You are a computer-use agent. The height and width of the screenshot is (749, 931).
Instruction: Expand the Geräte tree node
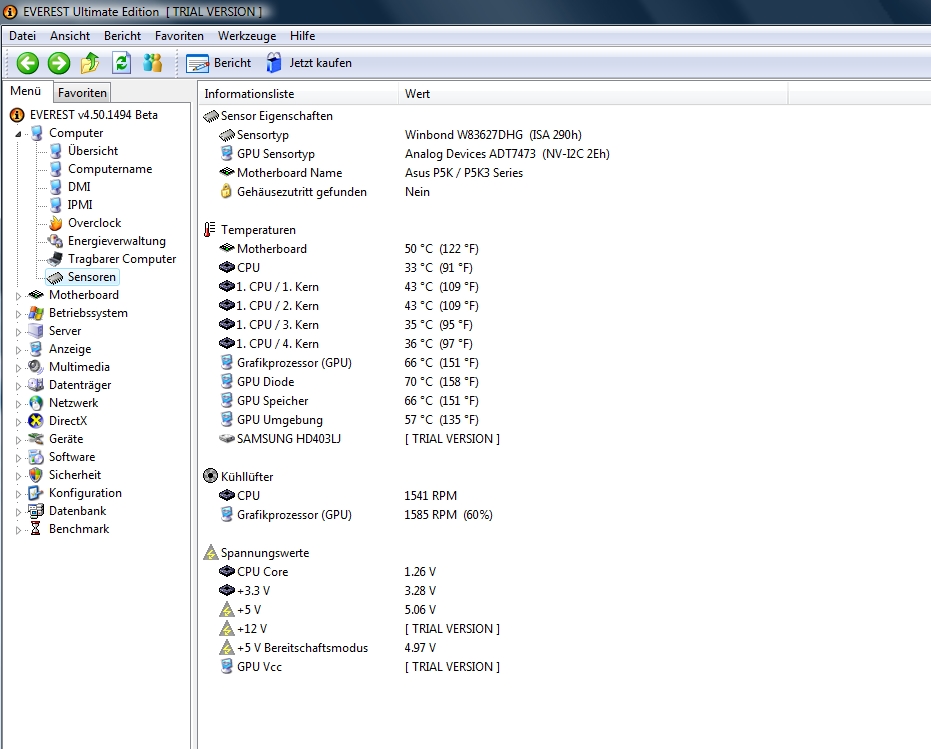coord(18,440)
